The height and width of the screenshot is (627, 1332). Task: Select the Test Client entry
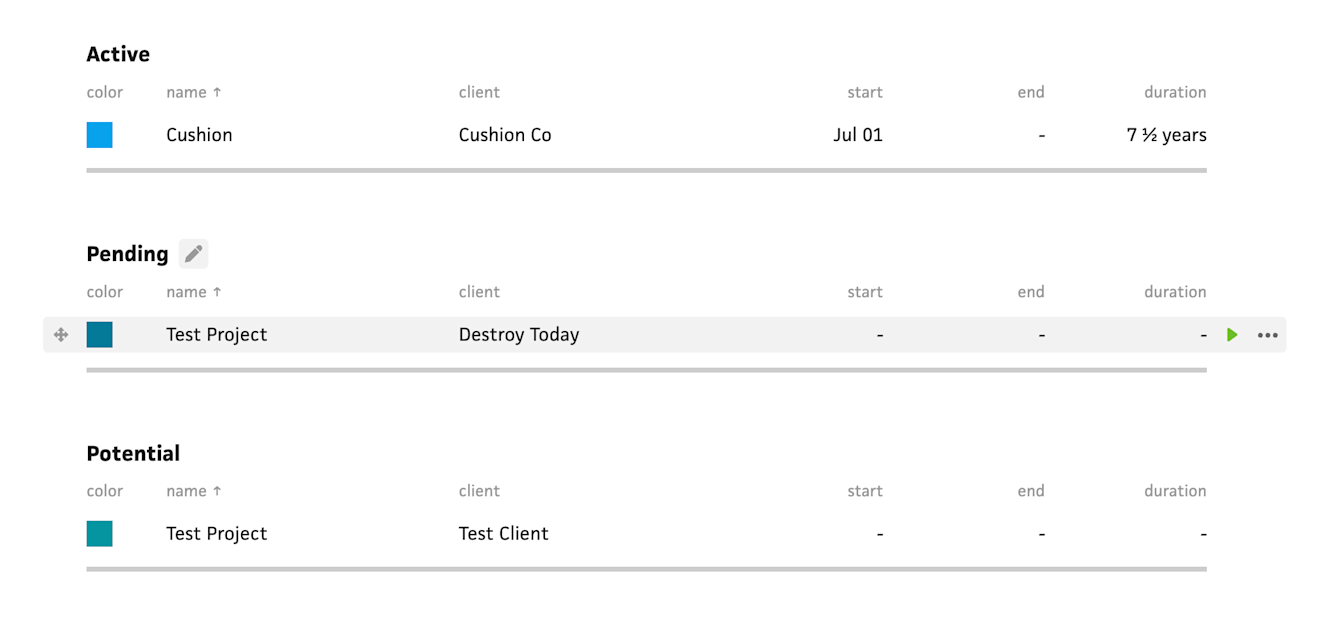pyautogui.click(x=503, y=534)
